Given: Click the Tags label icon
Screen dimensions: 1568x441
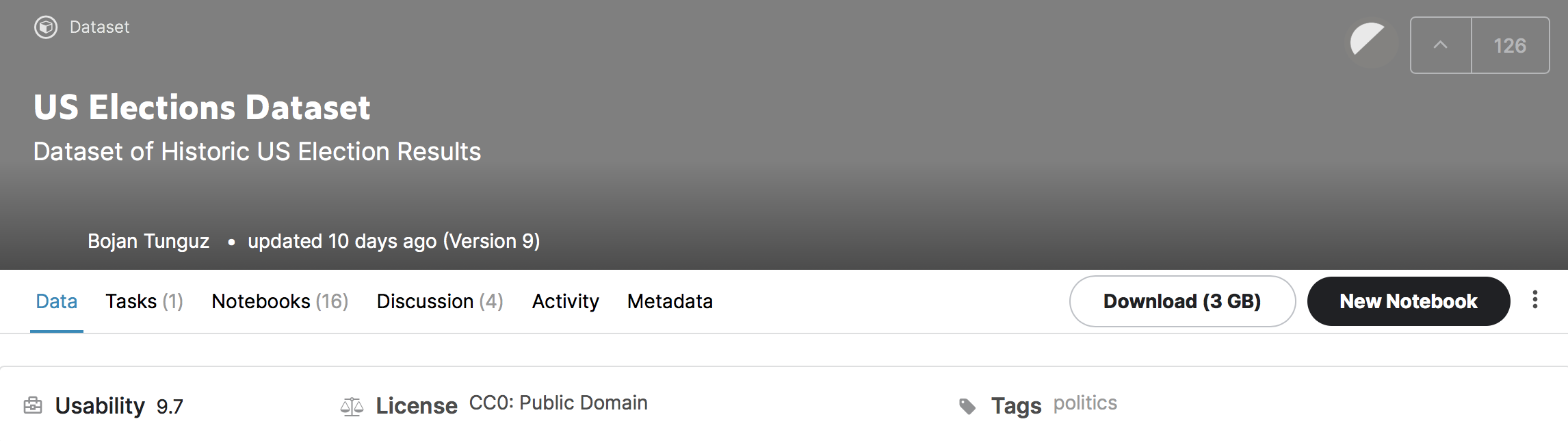Looking at the screenshot, I should [967, 407].
